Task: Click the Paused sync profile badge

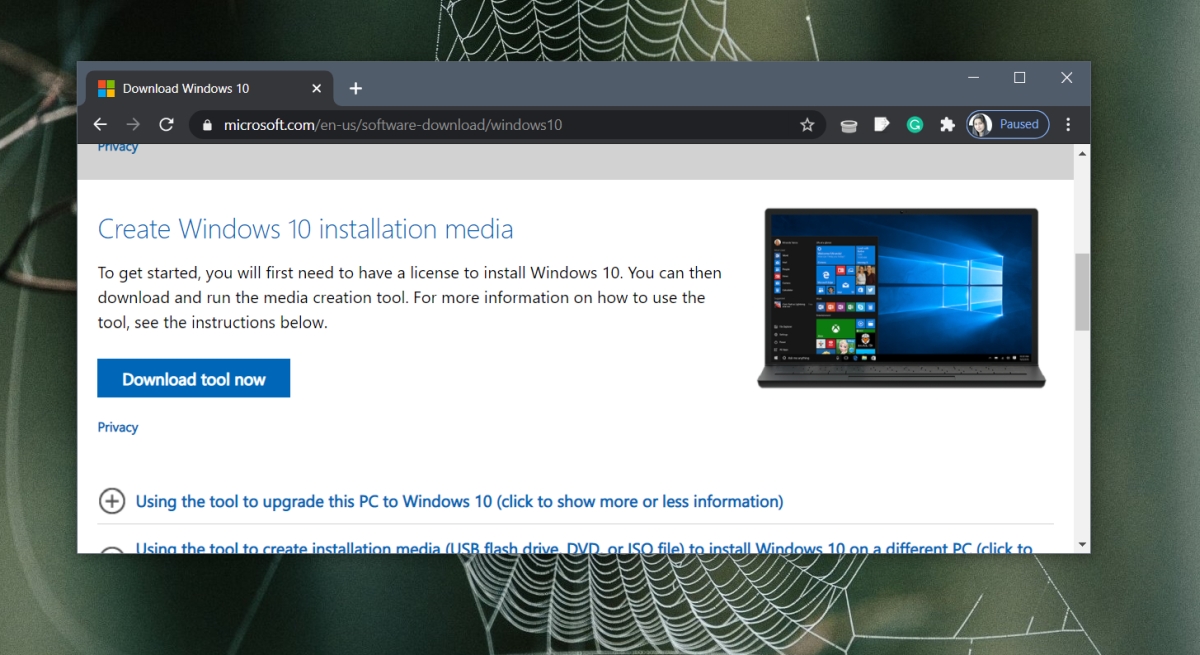Action: (x=1007, y=124)
